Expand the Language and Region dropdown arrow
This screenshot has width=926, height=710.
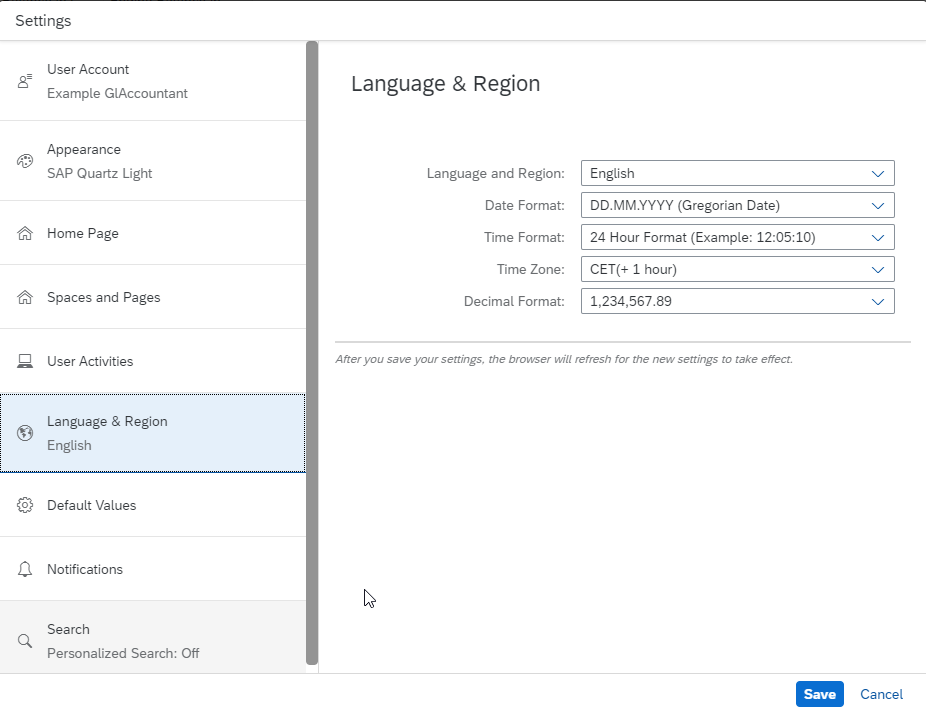878,174
